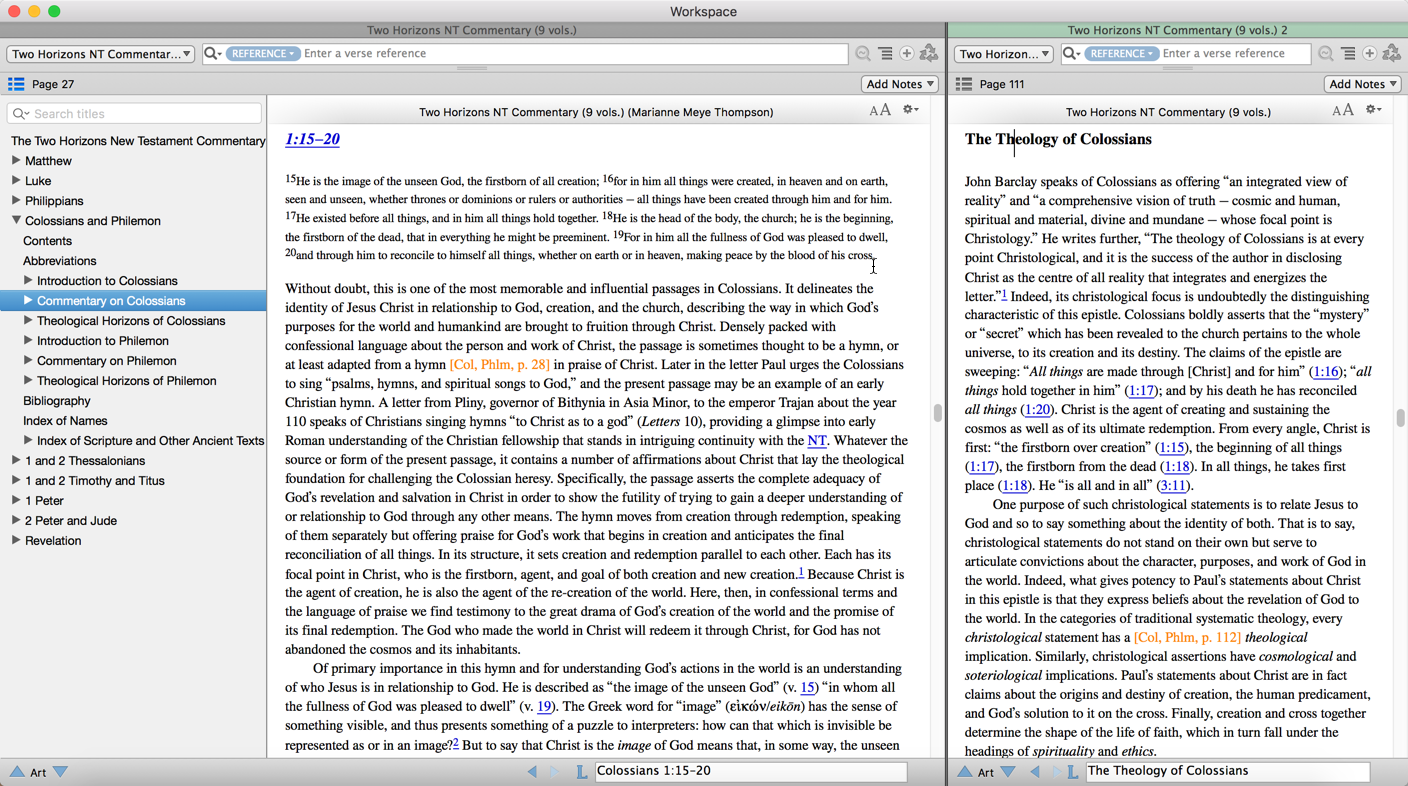
Task: Expand Introduction to Colossians section
Action: coord(28,280)
